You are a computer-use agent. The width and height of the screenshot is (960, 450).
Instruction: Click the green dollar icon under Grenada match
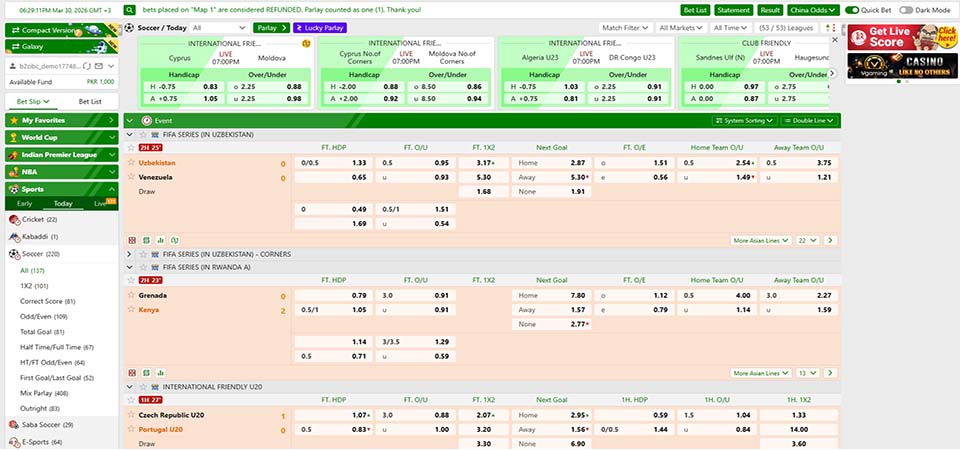coord(146,373)
